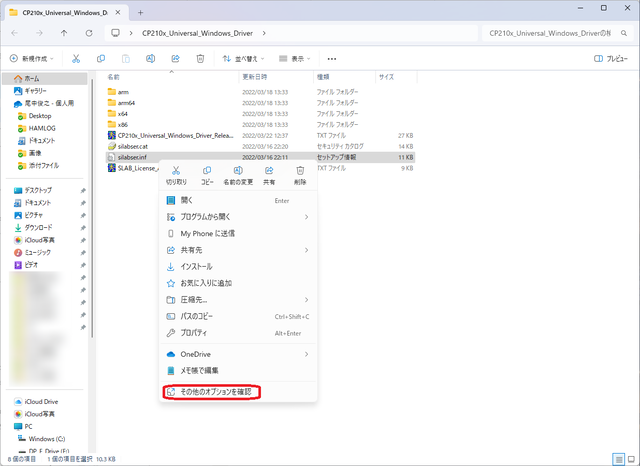
Task: Select CP210x_Universal_Windows_Driver_Relea... text file
Action: coord(260,135)
